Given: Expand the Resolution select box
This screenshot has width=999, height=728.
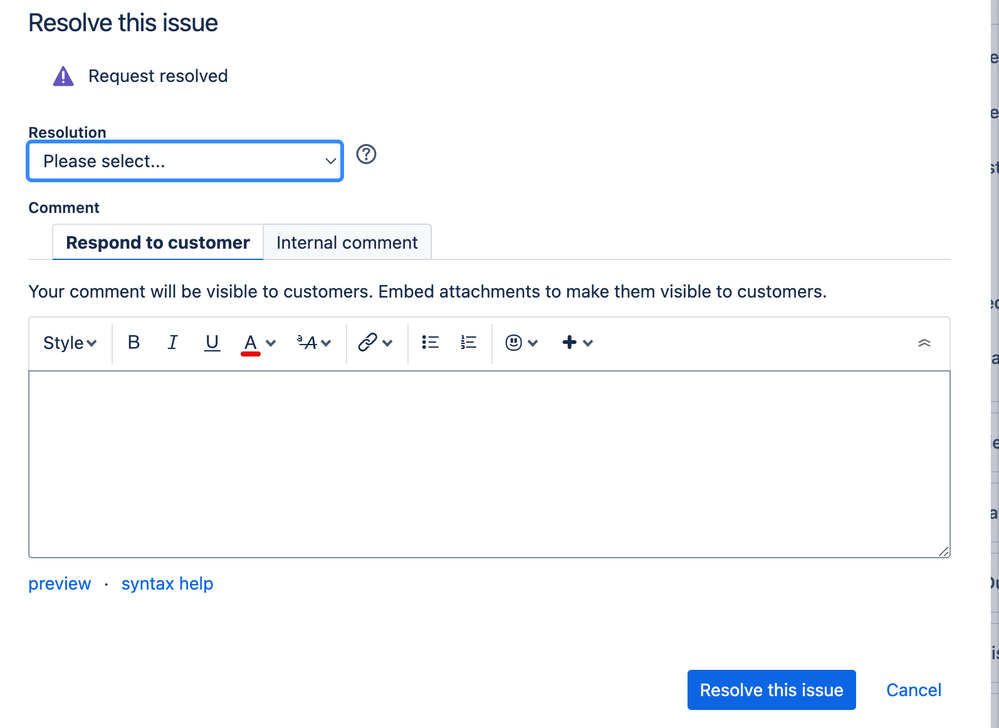Looking at the screenshot, I should point(185,161).
